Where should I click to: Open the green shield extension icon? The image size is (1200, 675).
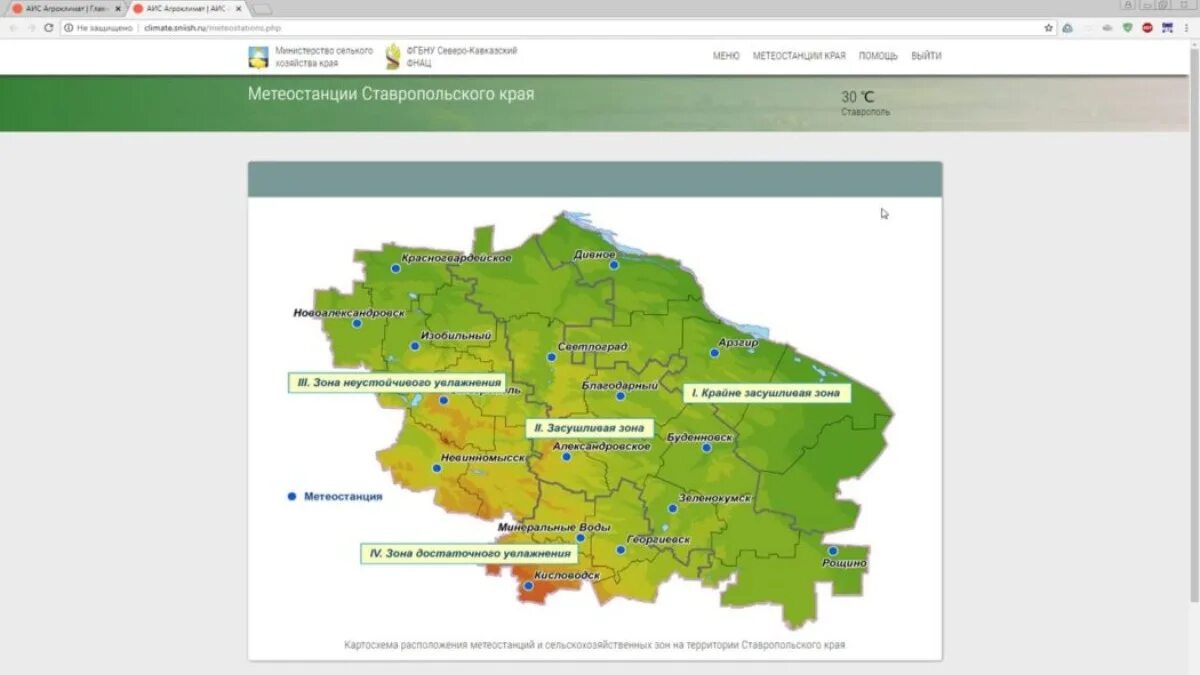[x=1128, y=28]
